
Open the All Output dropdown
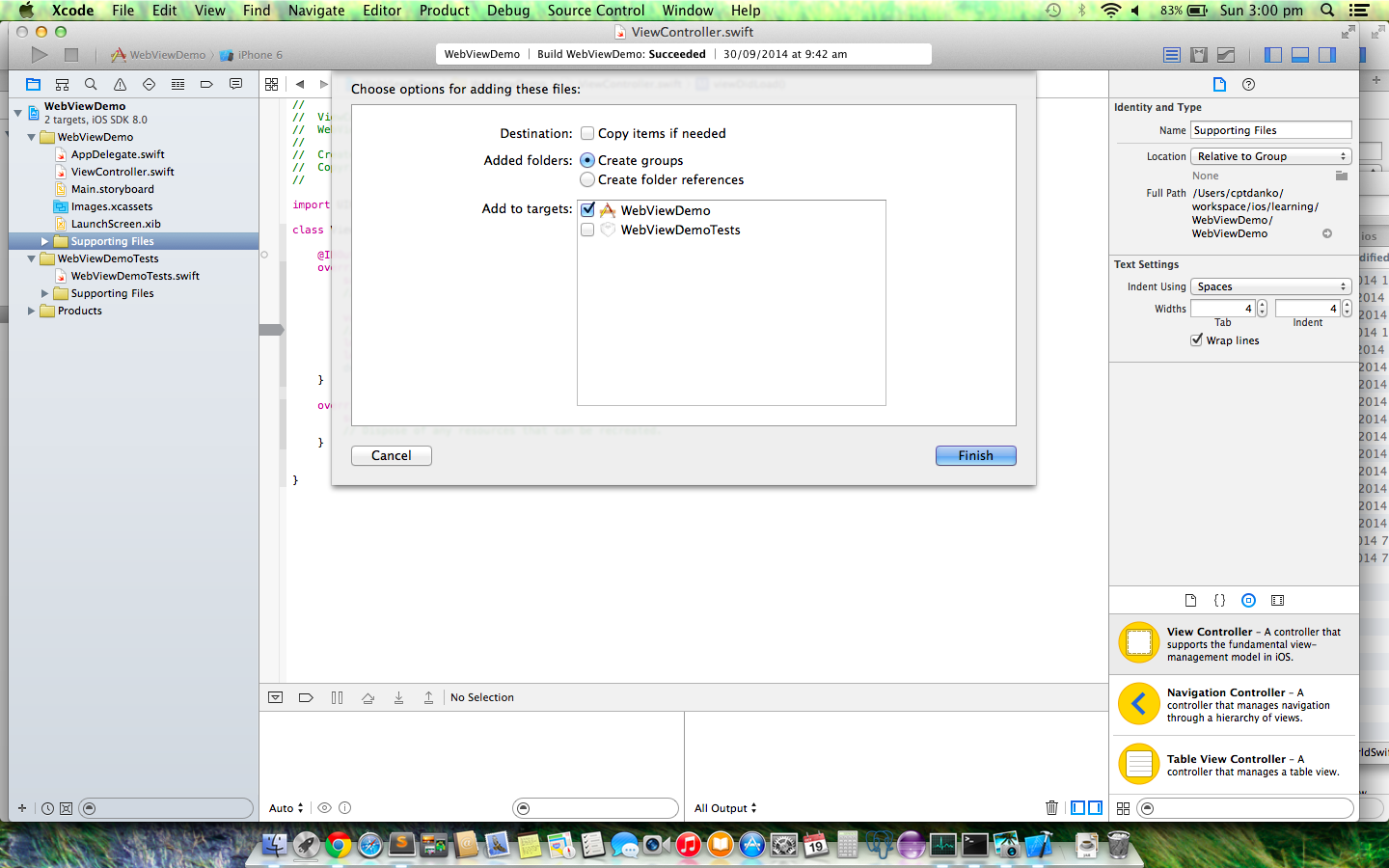point(725,808)
